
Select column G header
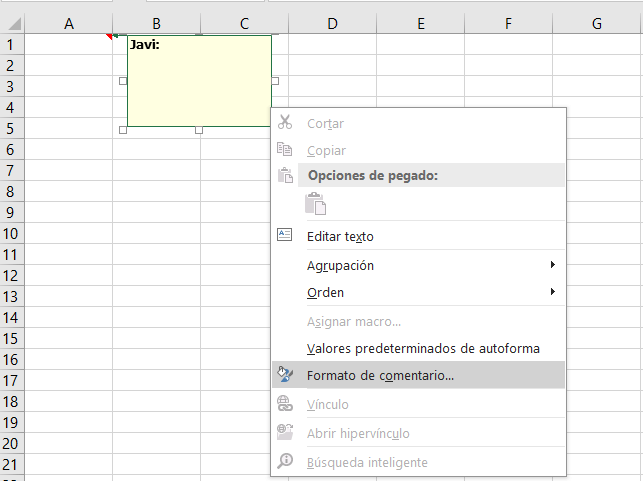pos(596,23)
